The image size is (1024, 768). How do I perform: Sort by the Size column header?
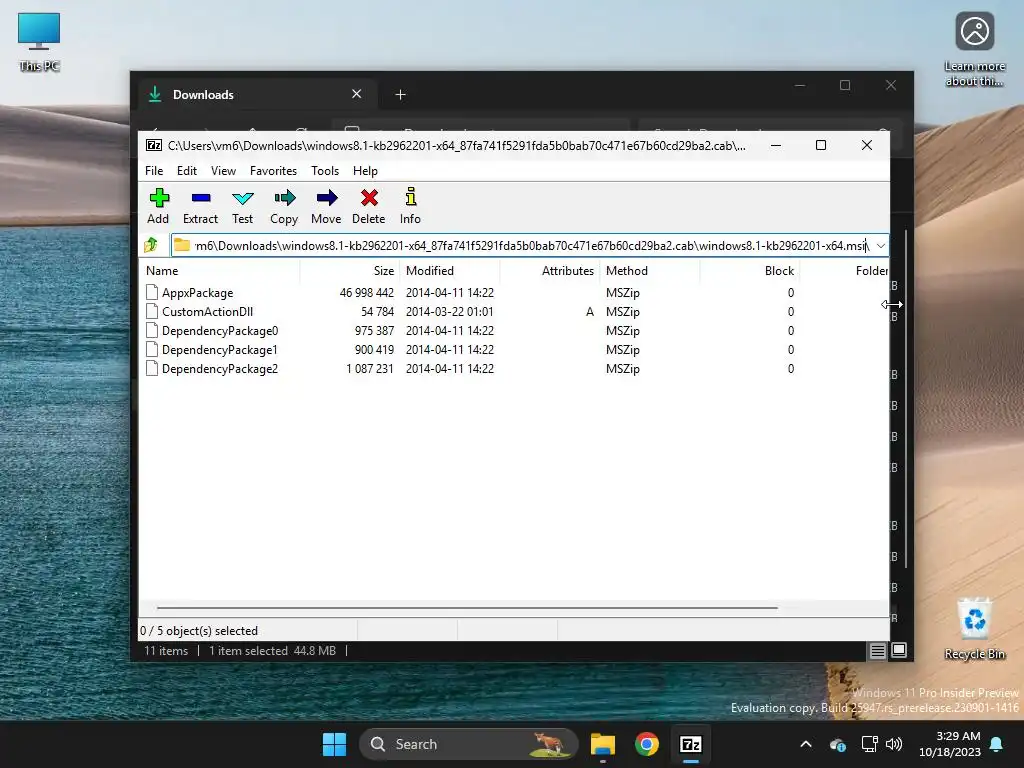[350, 270]
